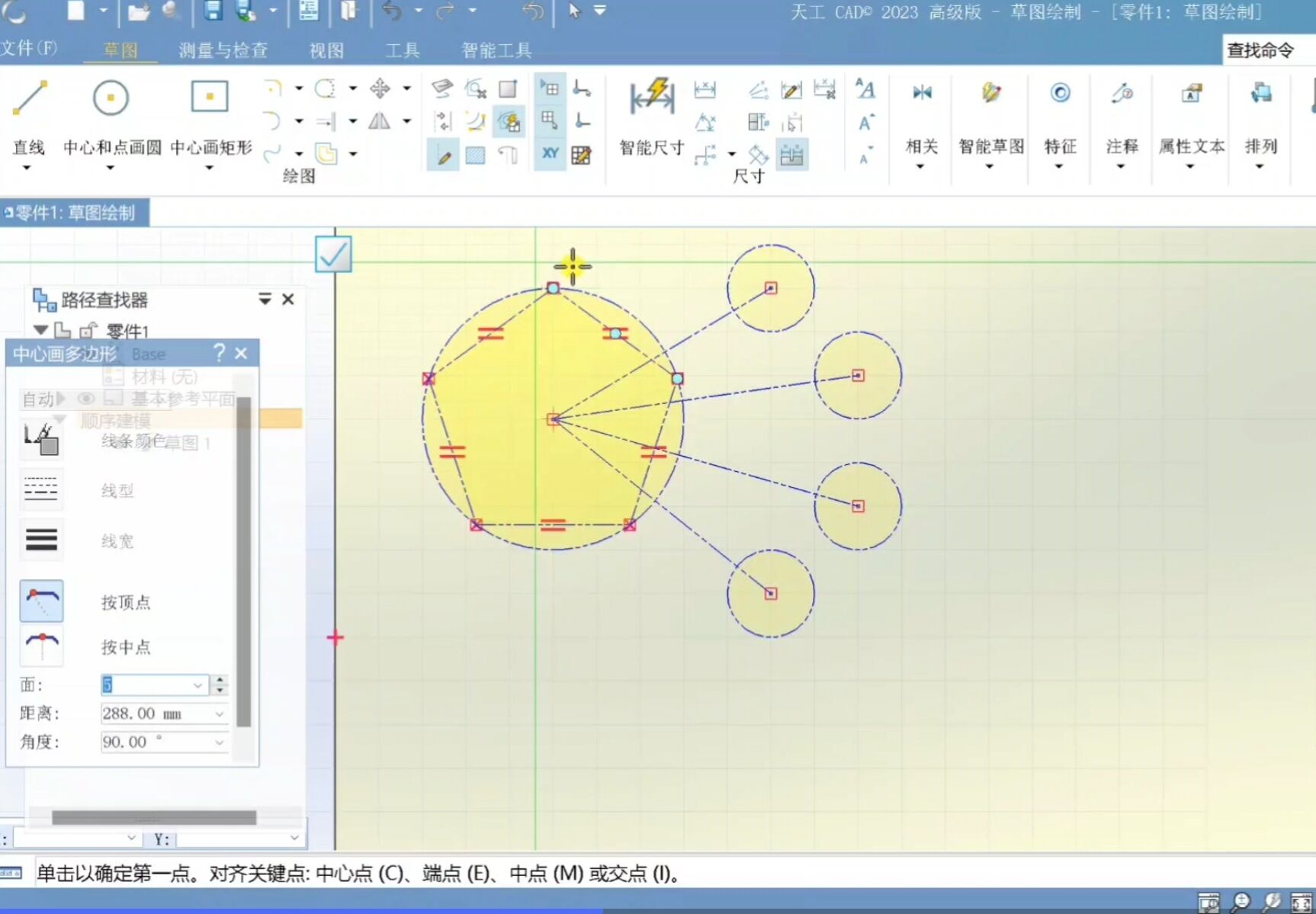Image resolution: width=1316 pixels, height=914 pixels.
Task: Switch to the Tools (工具) tab
Action: coord(402,50)
